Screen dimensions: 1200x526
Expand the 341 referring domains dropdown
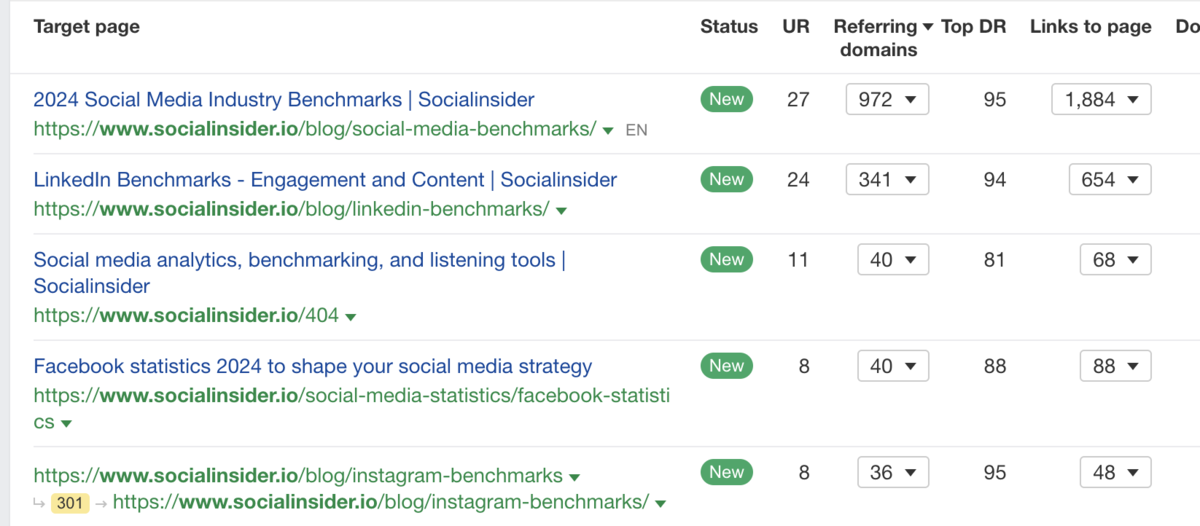(x=887, y=180)
